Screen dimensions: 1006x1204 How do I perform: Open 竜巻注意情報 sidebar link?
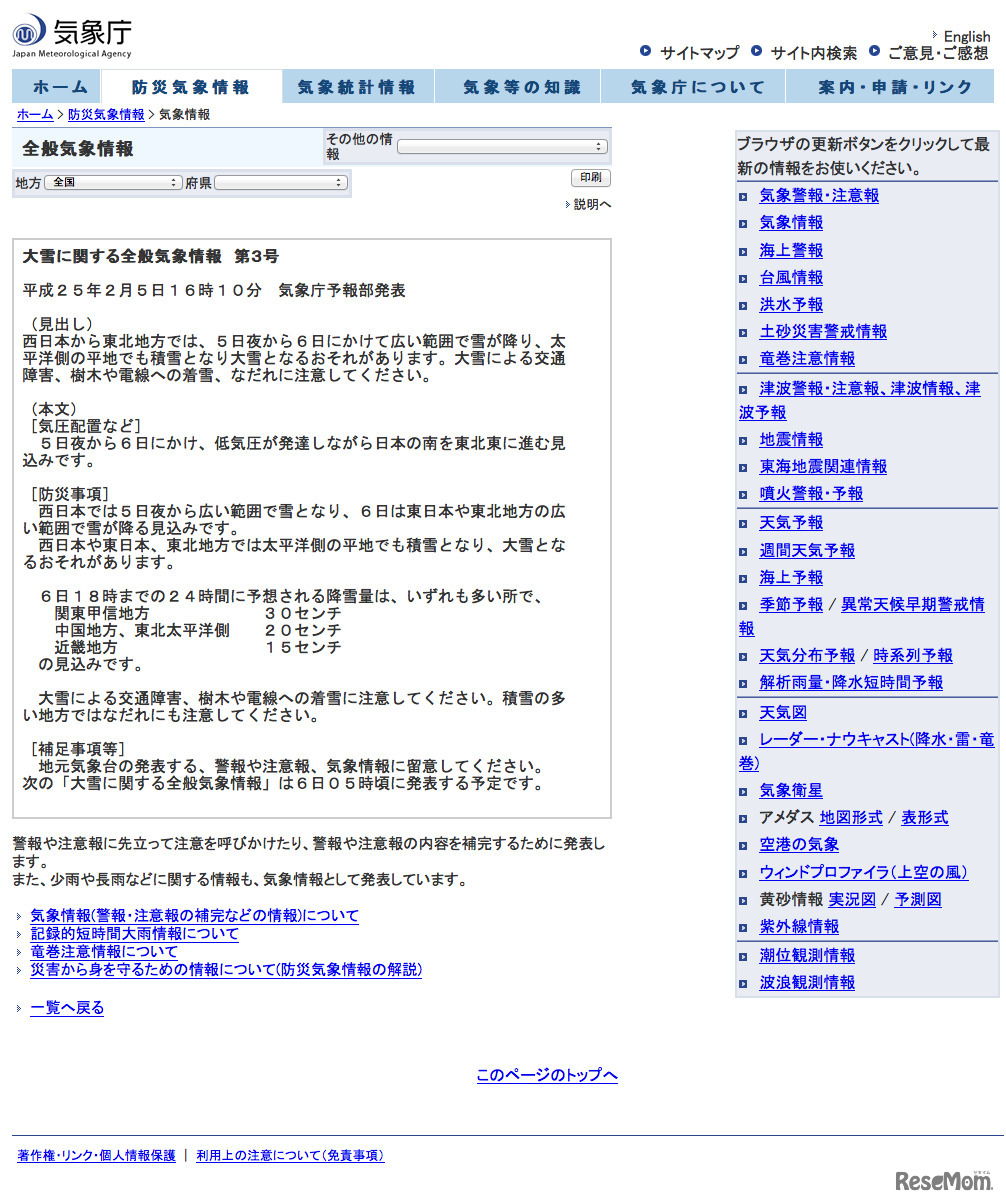(807, 359)
